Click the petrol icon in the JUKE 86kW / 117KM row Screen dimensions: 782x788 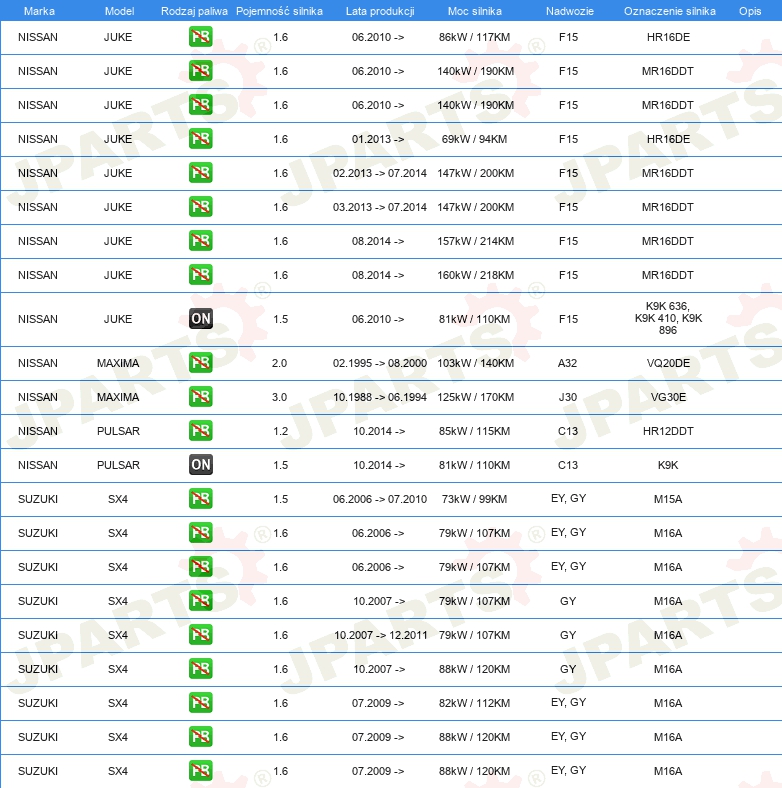click(x=201, y=37)
